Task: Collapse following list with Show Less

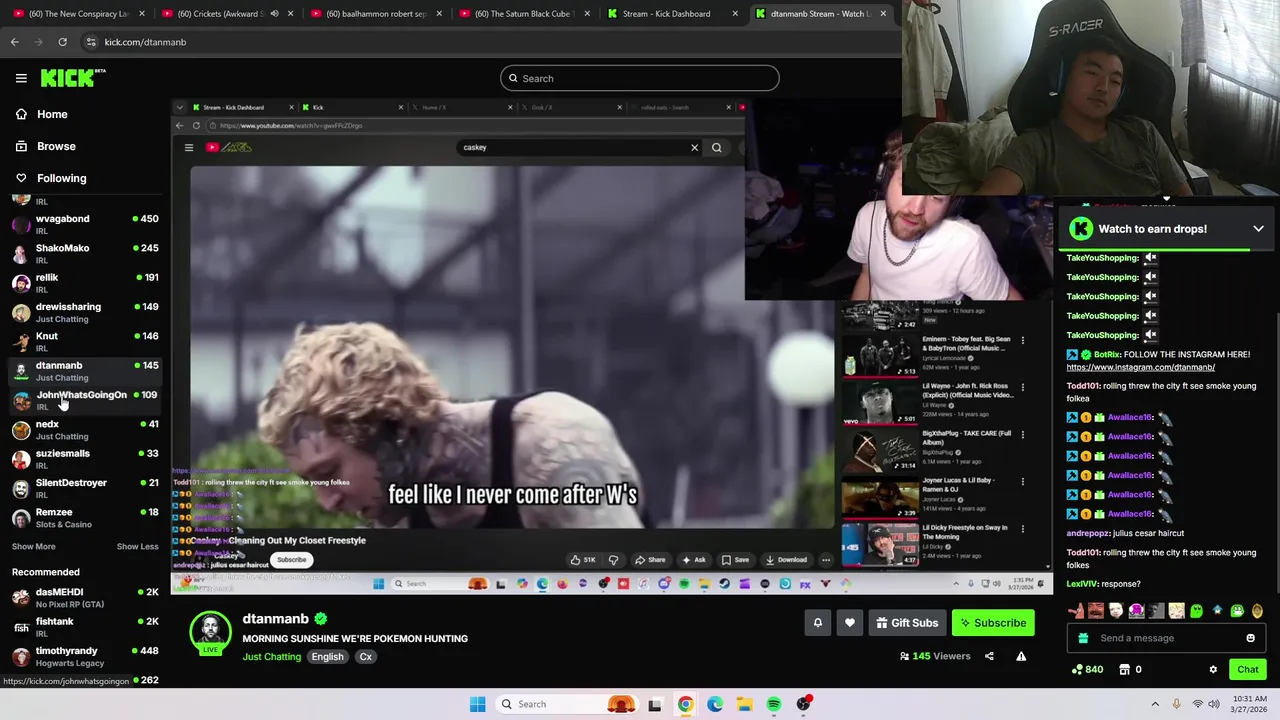Action: 137,547
